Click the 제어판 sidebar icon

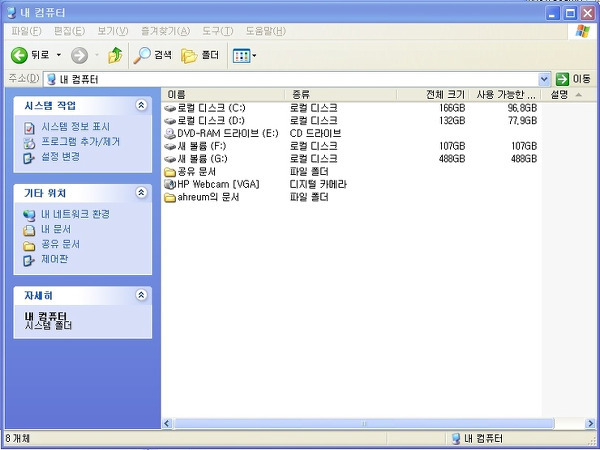pos(29,260)
